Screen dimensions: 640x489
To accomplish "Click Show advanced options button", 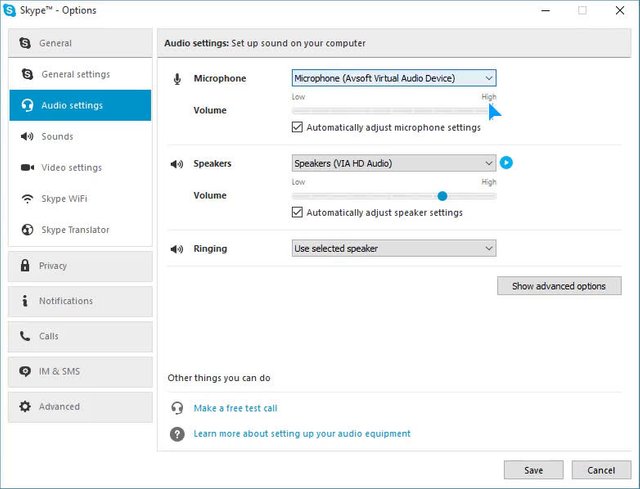I will (559, 286).
